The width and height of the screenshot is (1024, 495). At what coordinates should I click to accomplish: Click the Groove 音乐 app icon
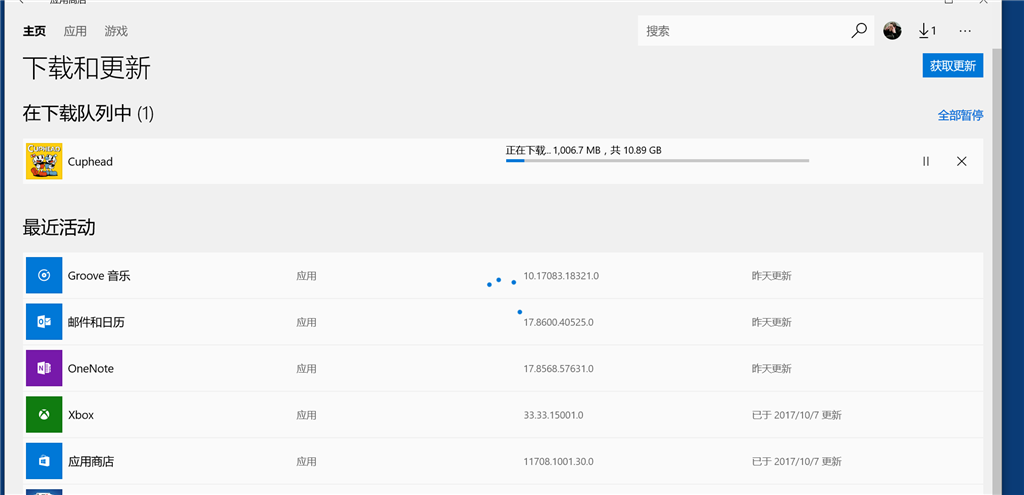pos(44,276)
